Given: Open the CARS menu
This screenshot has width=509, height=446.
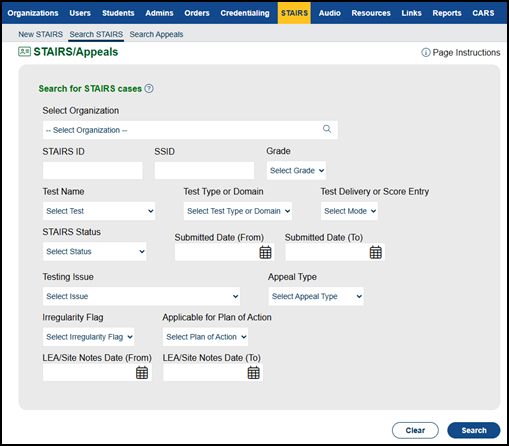Looking at the screenshot, I should [x=483, y=13].
